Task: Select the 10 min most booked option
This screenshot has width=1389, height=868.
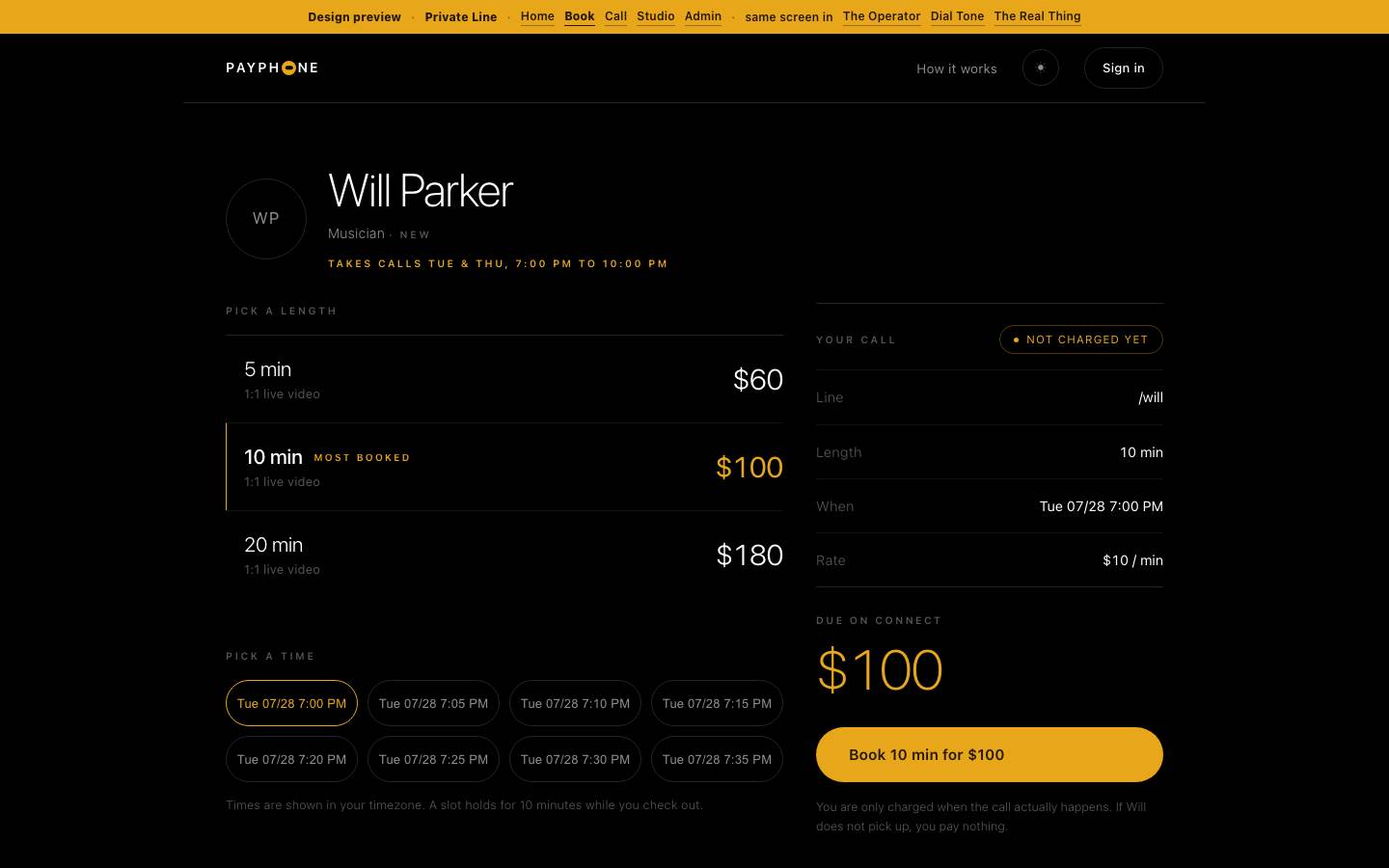Action: coord(504,467)
